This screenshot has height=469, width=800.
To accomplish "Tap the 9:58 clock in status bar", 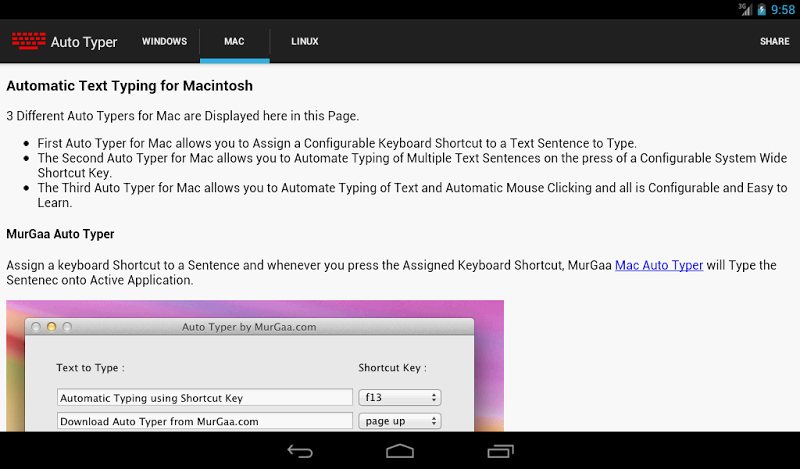I will (x=783, y=10).
